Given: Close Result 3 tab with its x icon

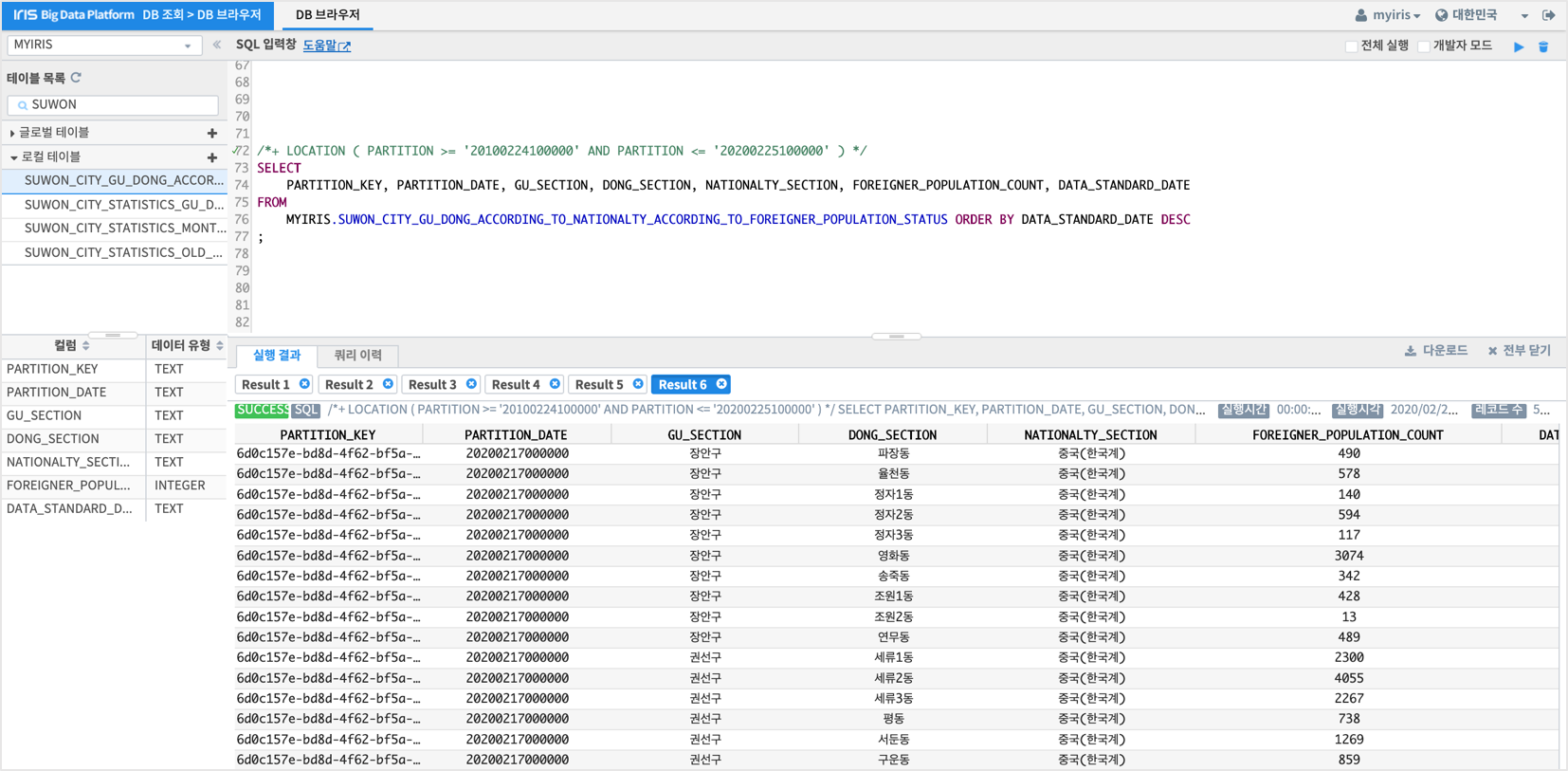Looking at the screenshot, I should pyautogui.click(x=471, y=384).
